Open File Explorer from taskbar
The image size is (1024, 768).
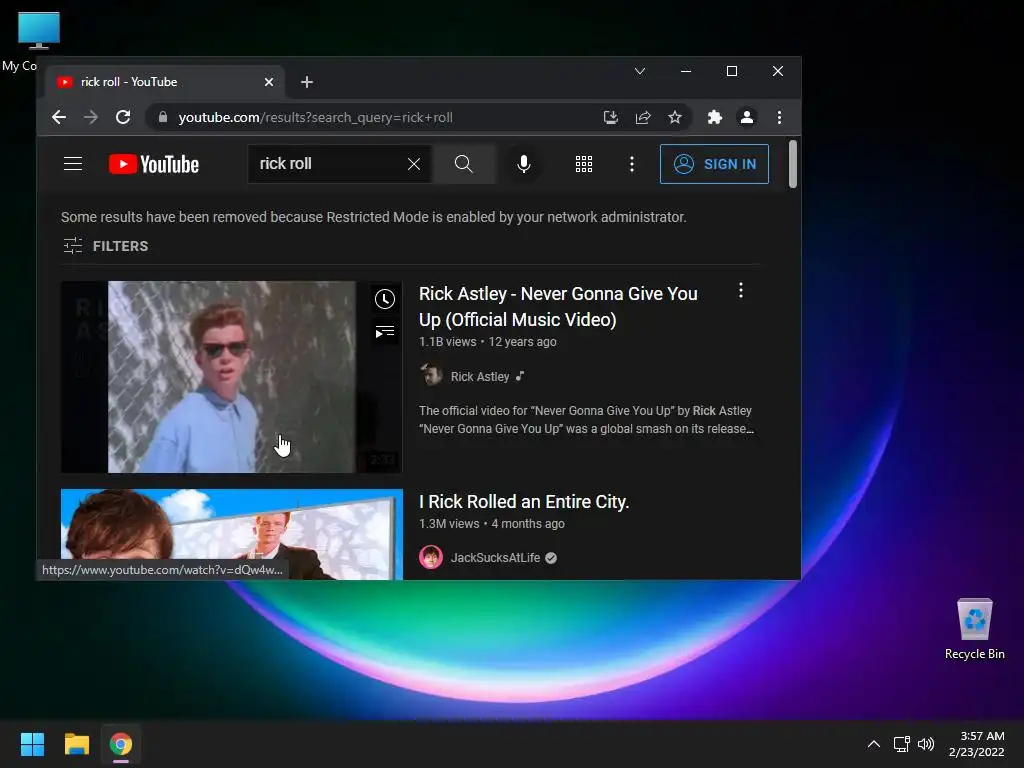tap(76, 744)
